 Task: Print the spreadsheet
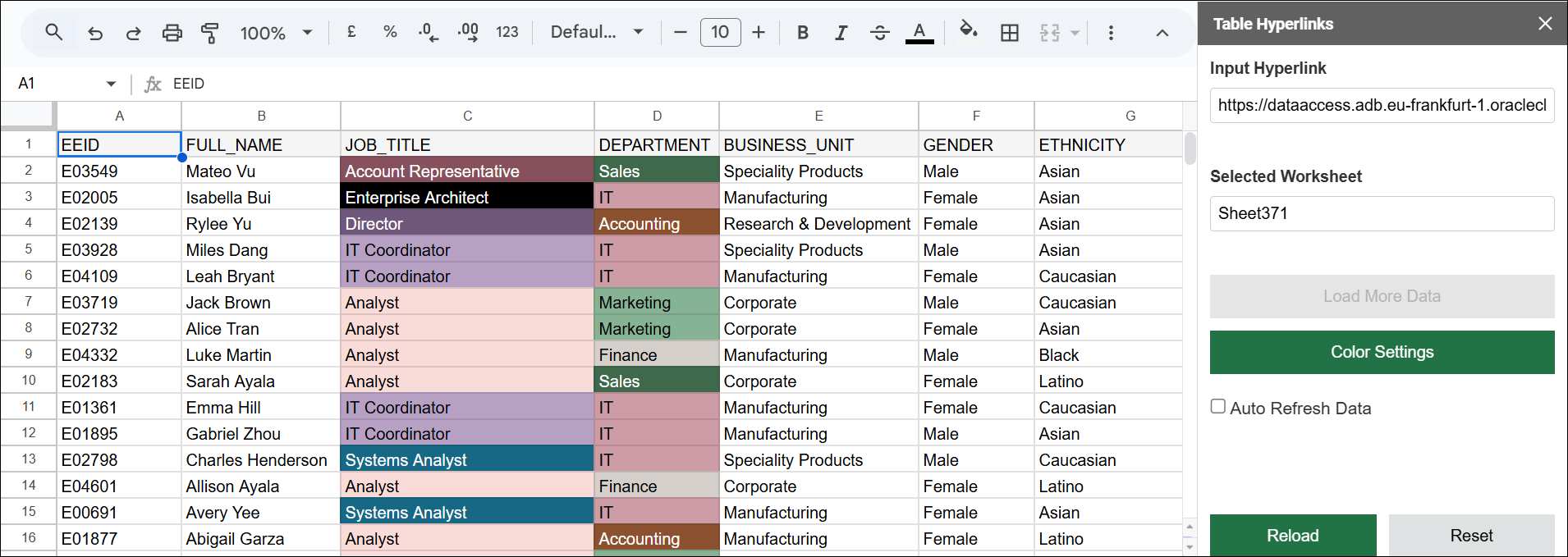[x=172, y=33]
